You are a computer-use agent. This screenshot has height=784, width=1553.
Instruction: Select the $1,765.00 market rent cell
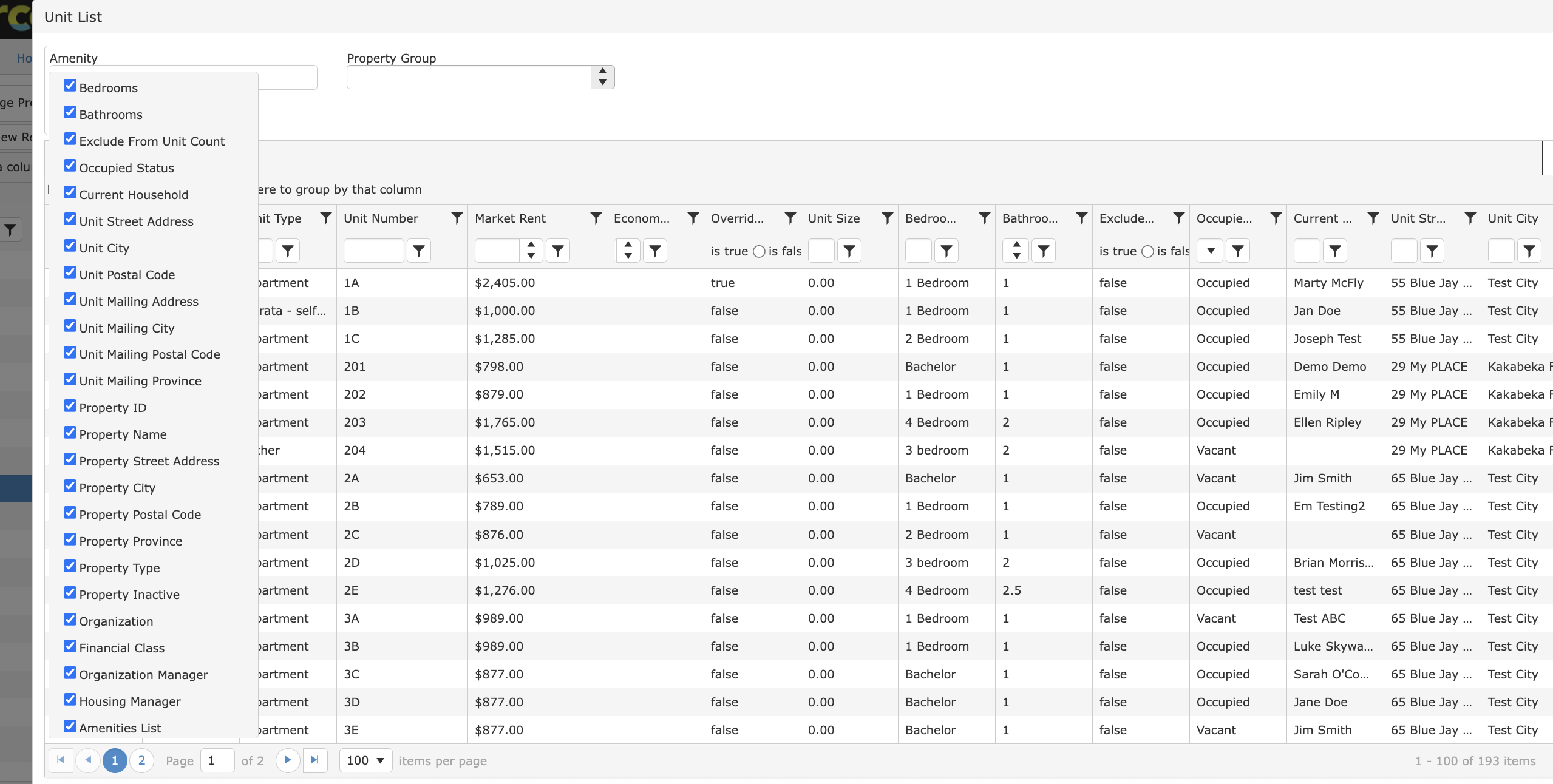[537, 422]
